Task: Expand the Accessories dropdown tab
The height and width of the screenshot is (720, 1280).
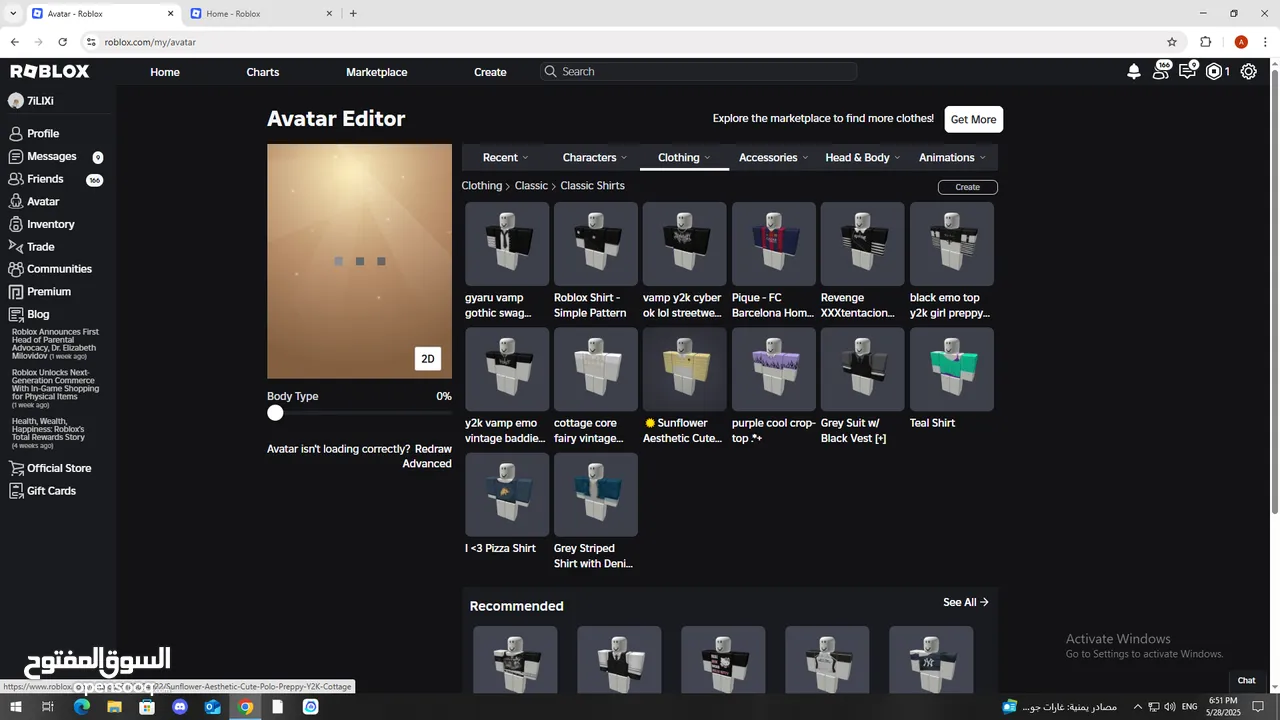Action: (x=774, y=158)
